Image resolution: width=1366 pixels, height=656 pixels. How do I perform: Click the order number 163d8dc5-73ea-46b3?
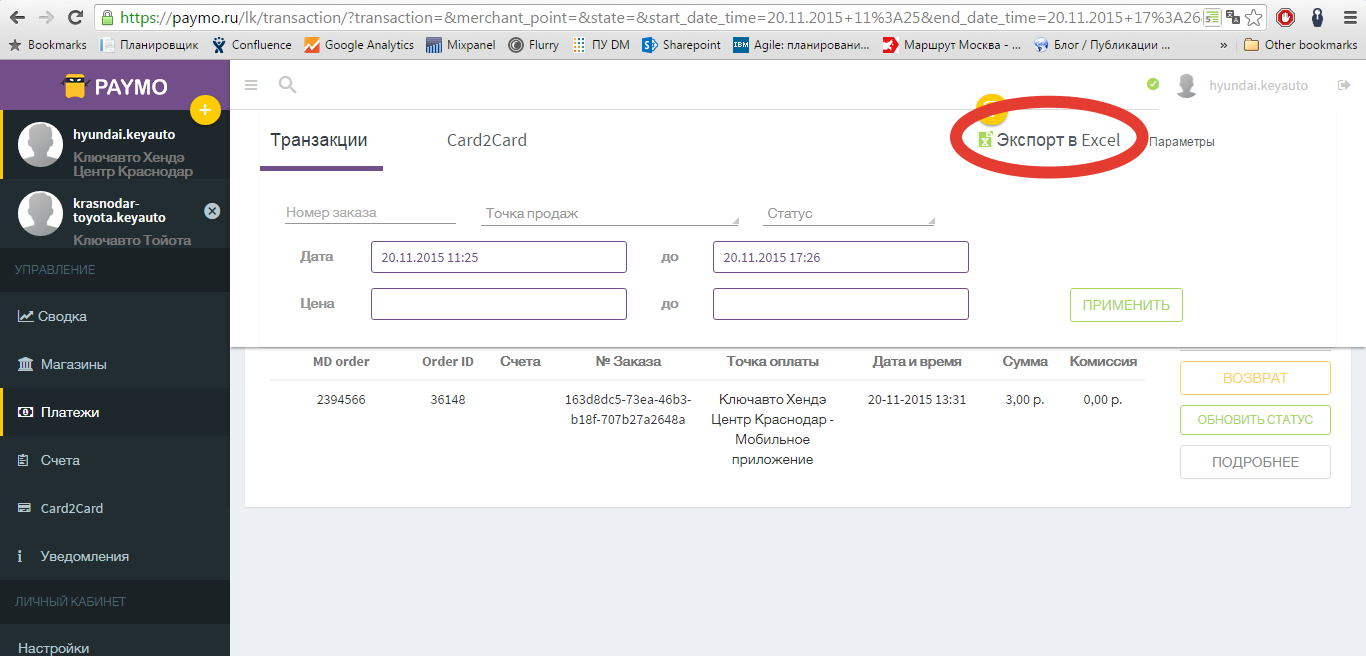[628, 410]
